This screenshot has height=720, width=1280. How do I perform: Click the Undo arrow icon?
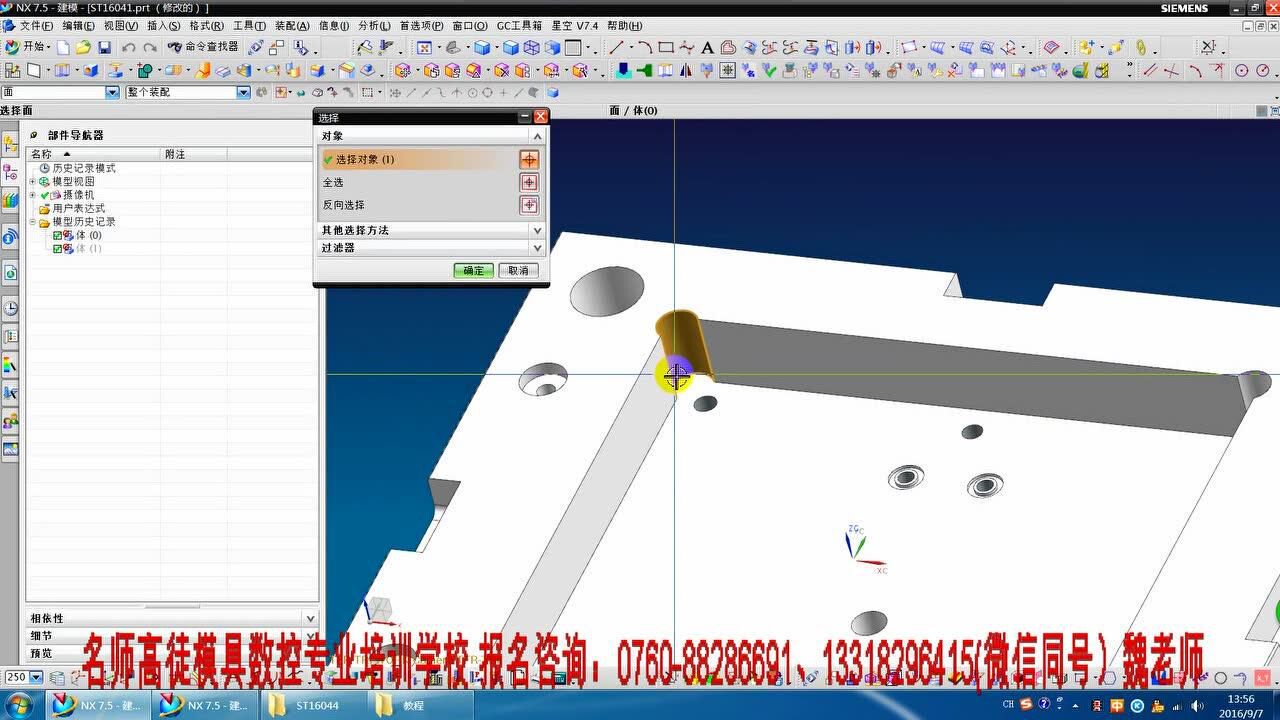[129, 47]
